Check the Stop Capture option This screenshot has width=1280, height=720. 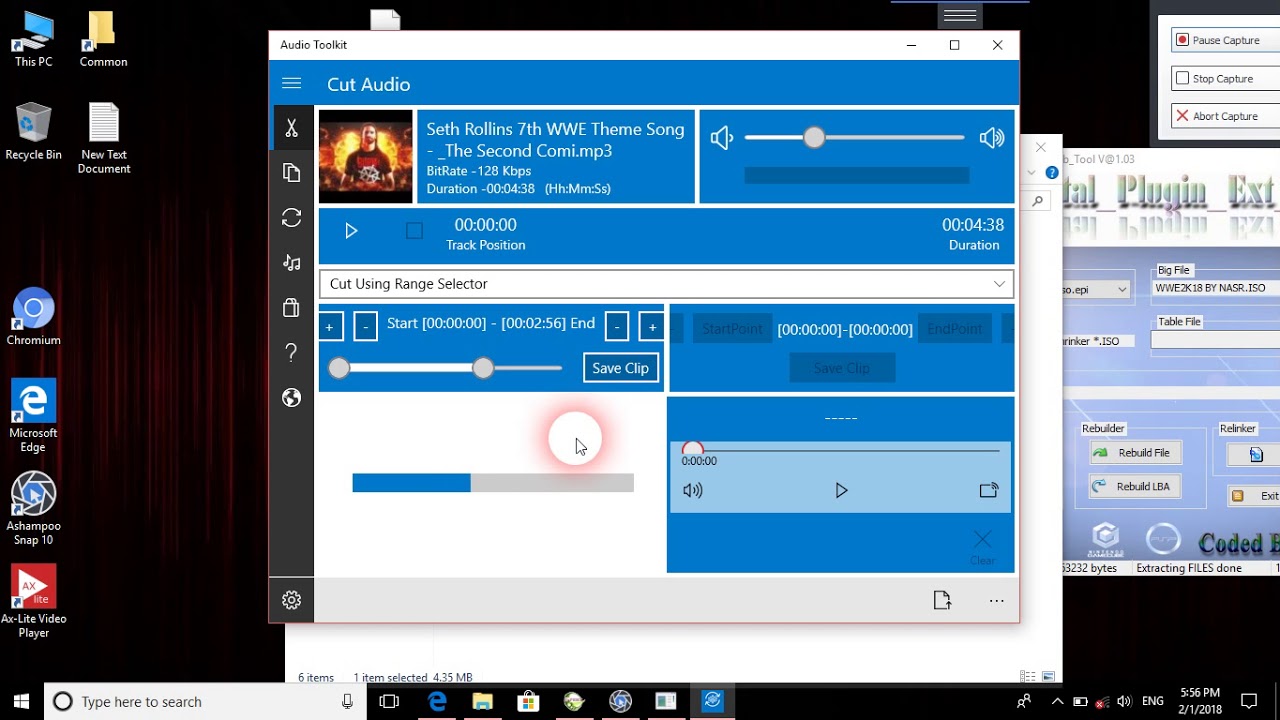point(1224,78)
